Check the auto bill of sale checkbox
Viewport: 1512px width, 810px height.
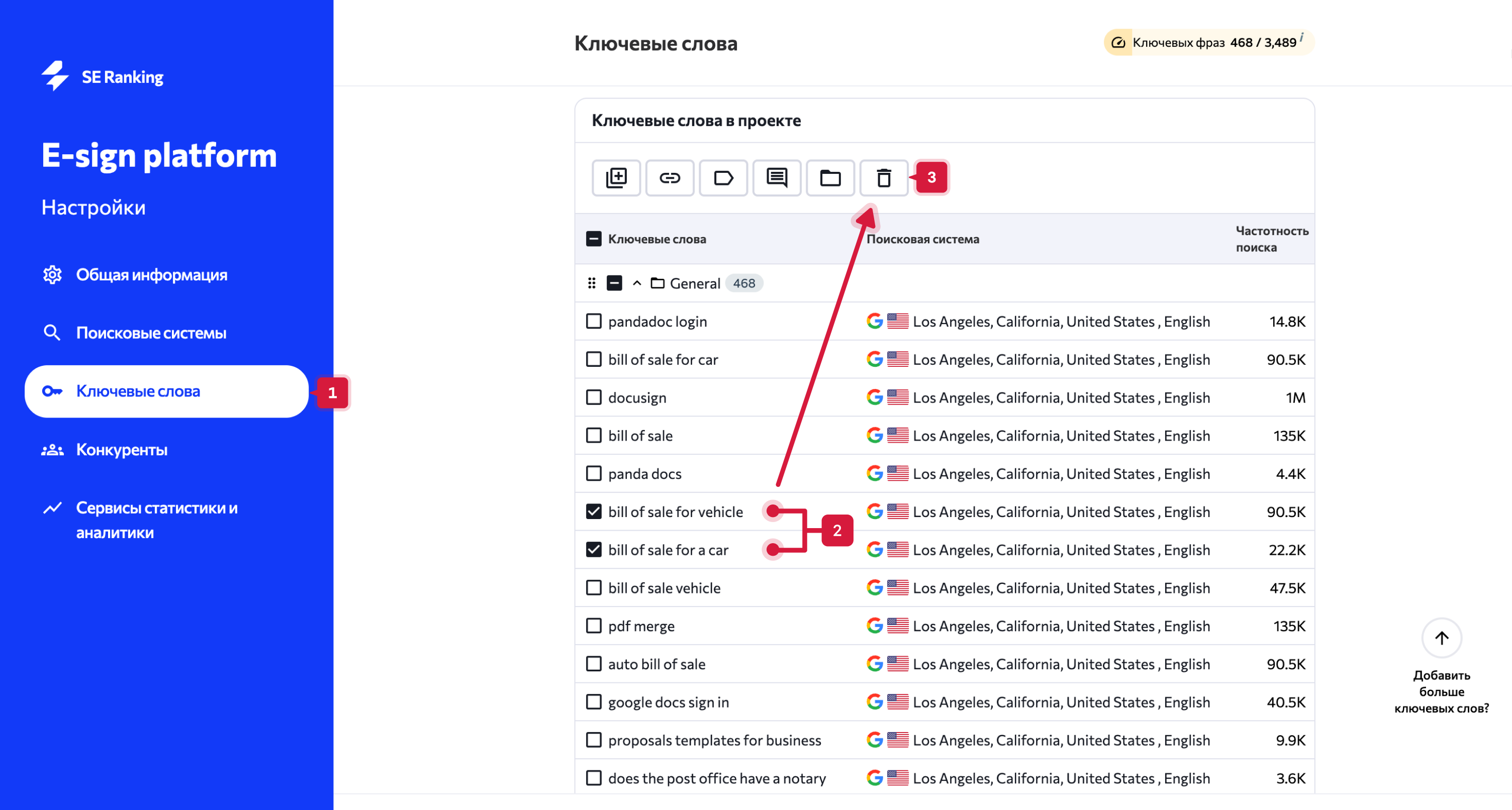click(x=594, y=664)
